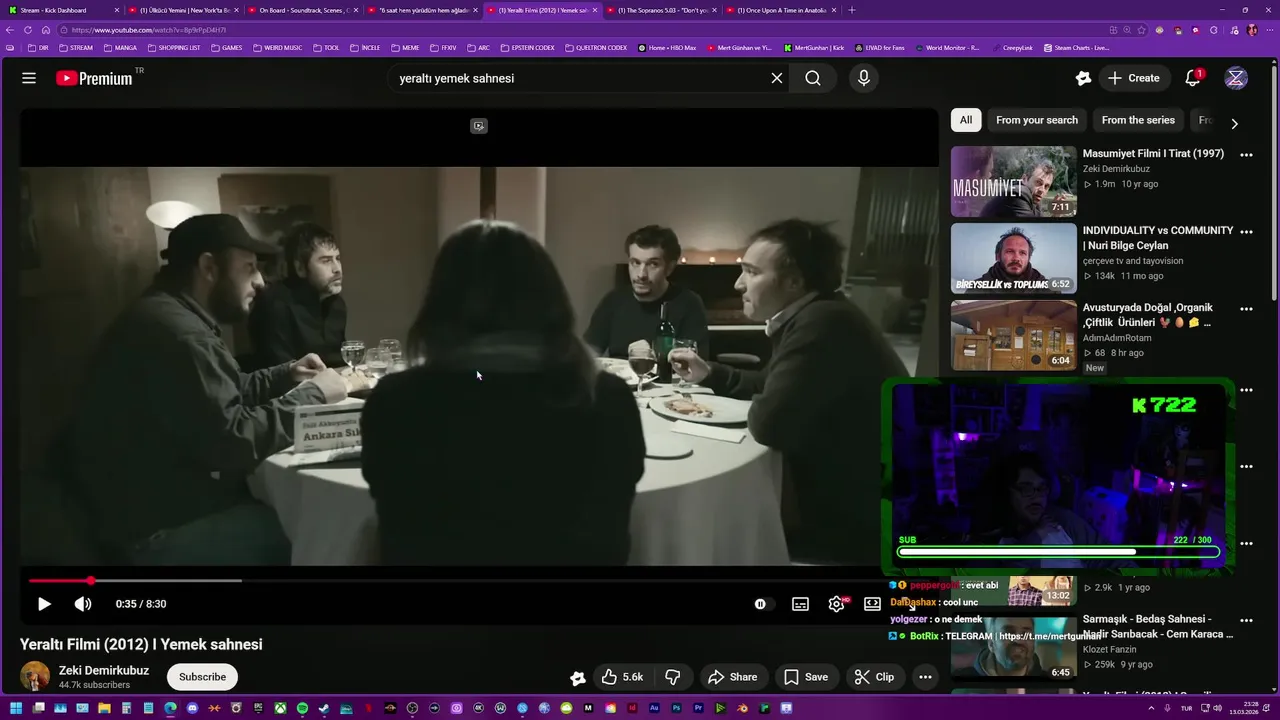Dislike the video
Viewport: 1280px width, 720px height.
(x=673, y=677)
